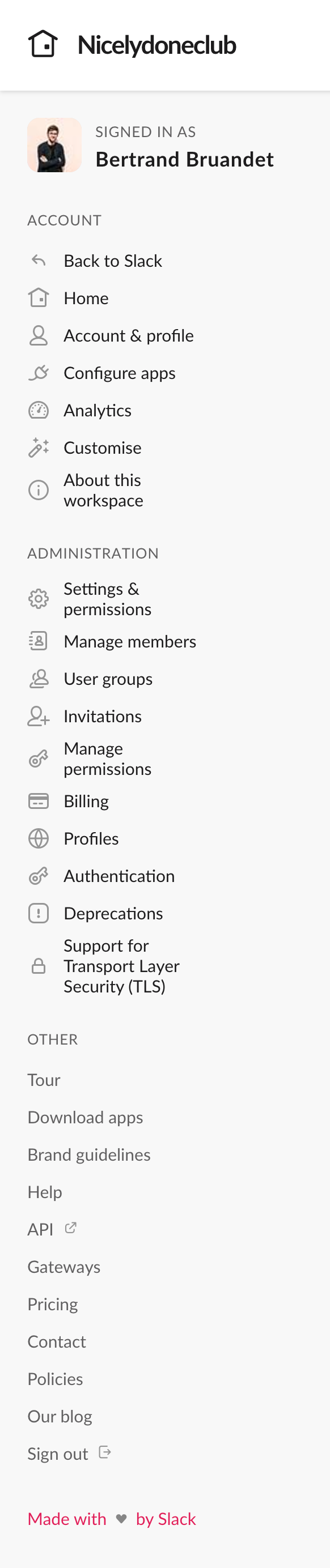Viewport: 330px width, 1568px height.
Task: Open the Brand guidelines link
Action: tap(89, 1154)
